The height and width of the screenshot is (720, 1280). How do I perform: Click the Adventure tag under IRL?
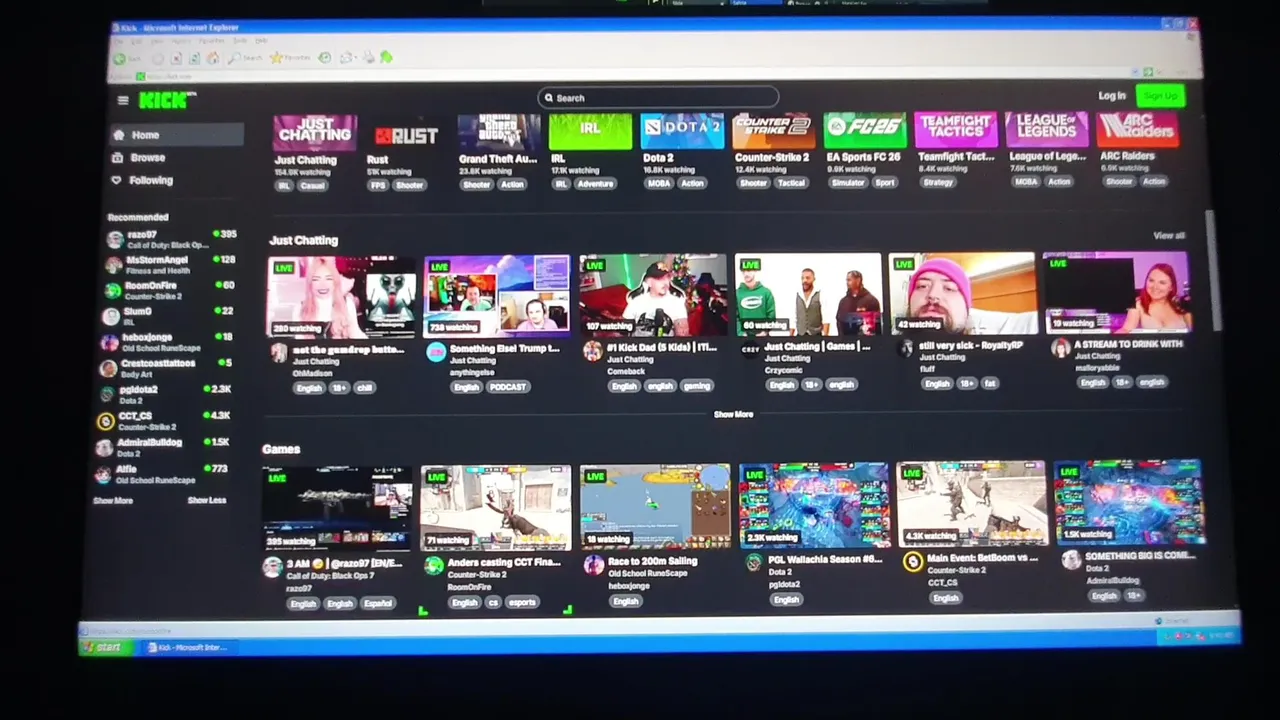click(595, 184)
